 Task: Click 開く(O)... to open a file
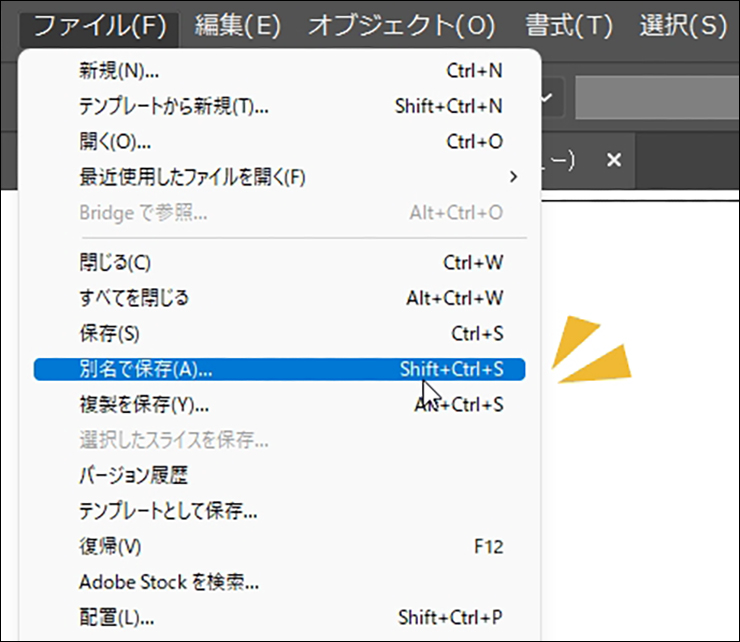coord(115,142)
